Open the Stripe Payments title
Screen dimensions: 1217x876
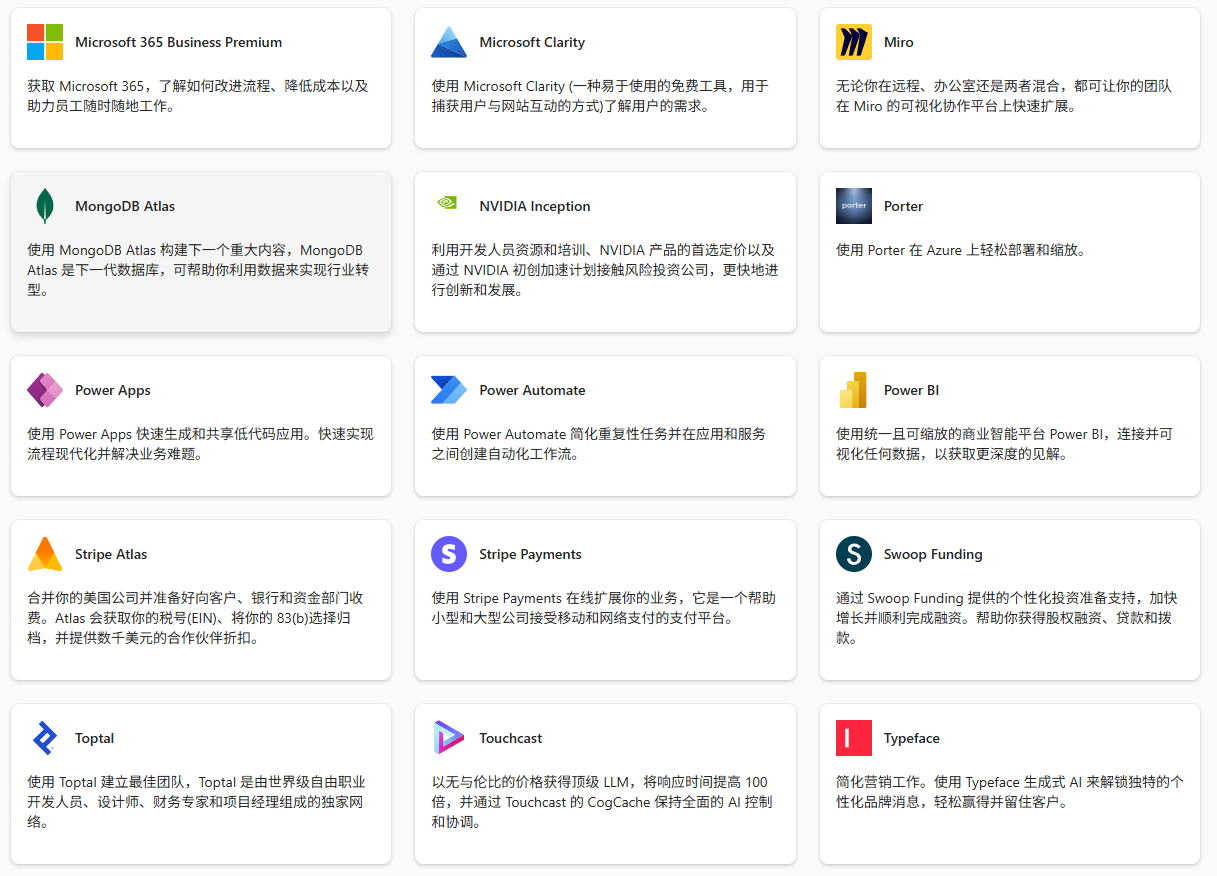530,554
